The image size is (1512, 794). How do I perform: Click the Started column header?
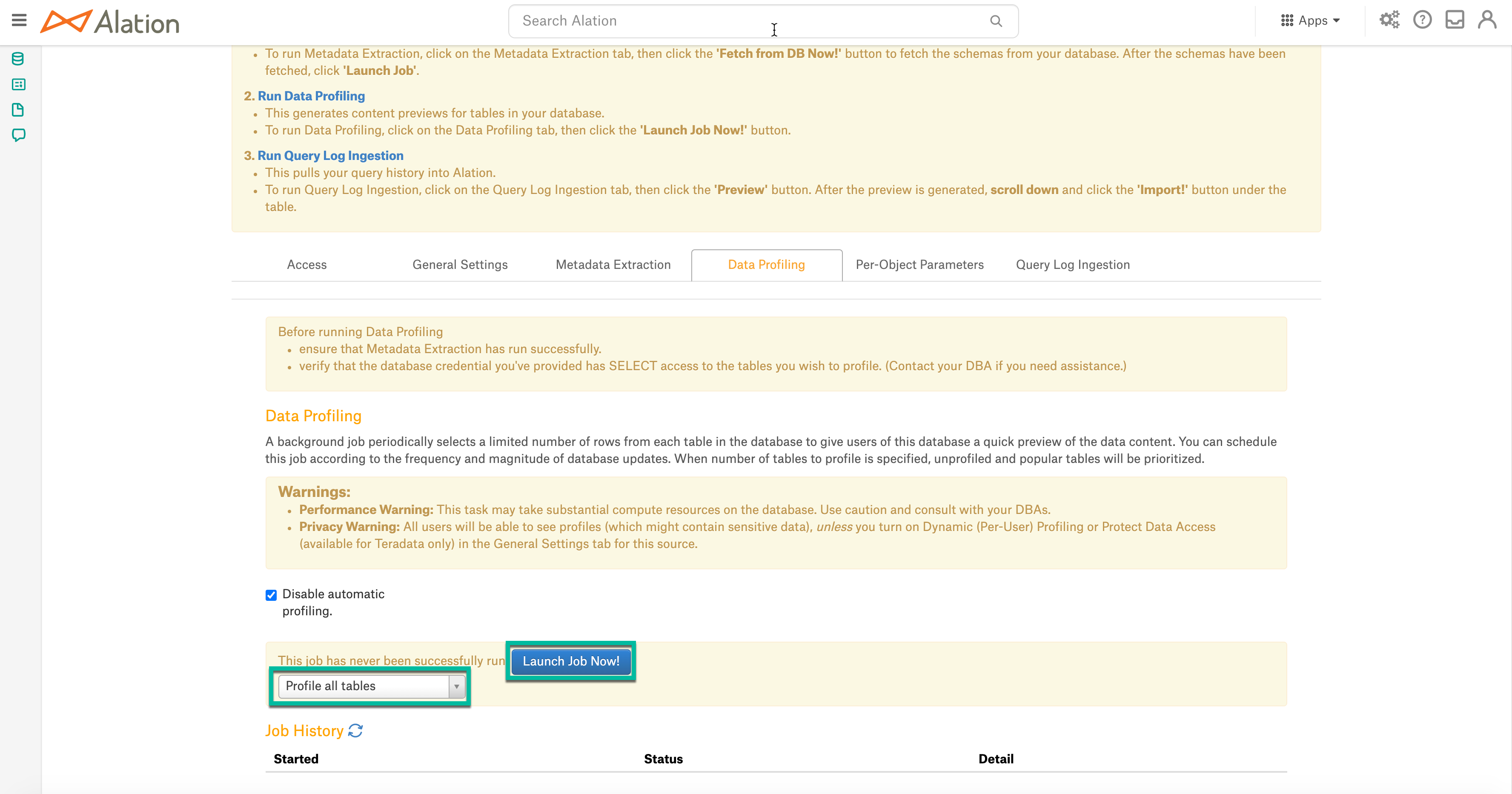click(296, 759)
